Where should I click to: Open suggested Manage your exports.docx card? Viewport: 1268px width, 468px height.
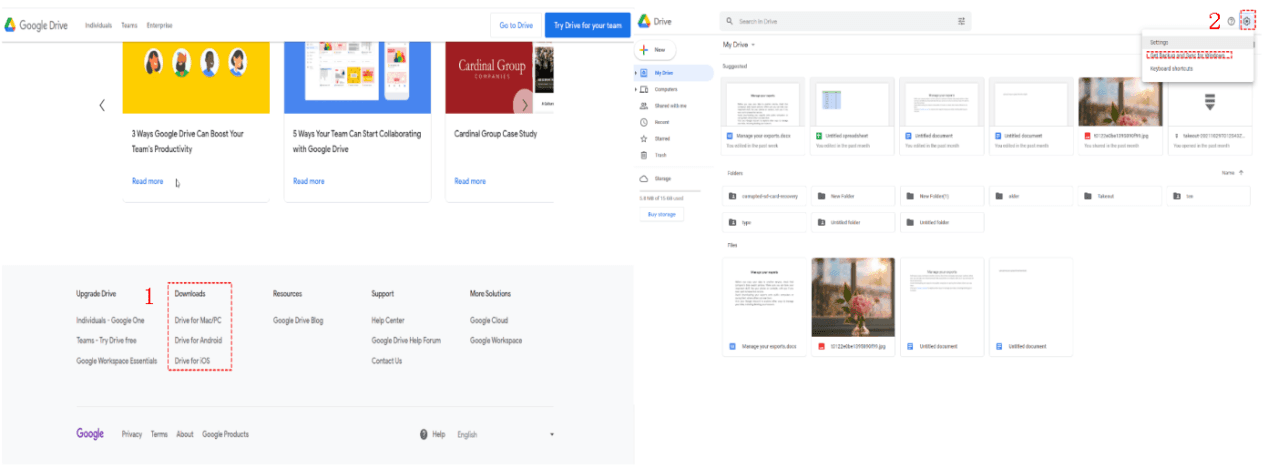click(x=763, y=116)
